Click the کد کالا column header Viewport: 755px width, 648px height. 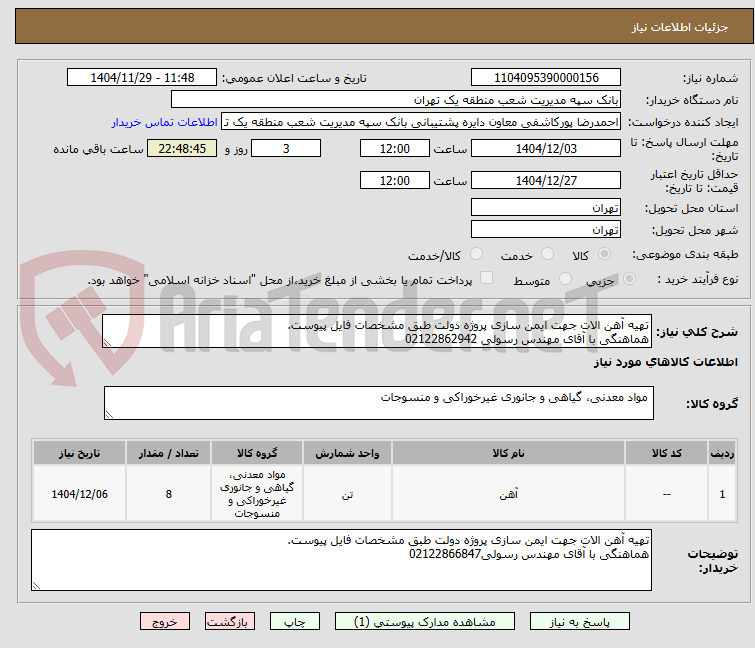pos(666,453)
